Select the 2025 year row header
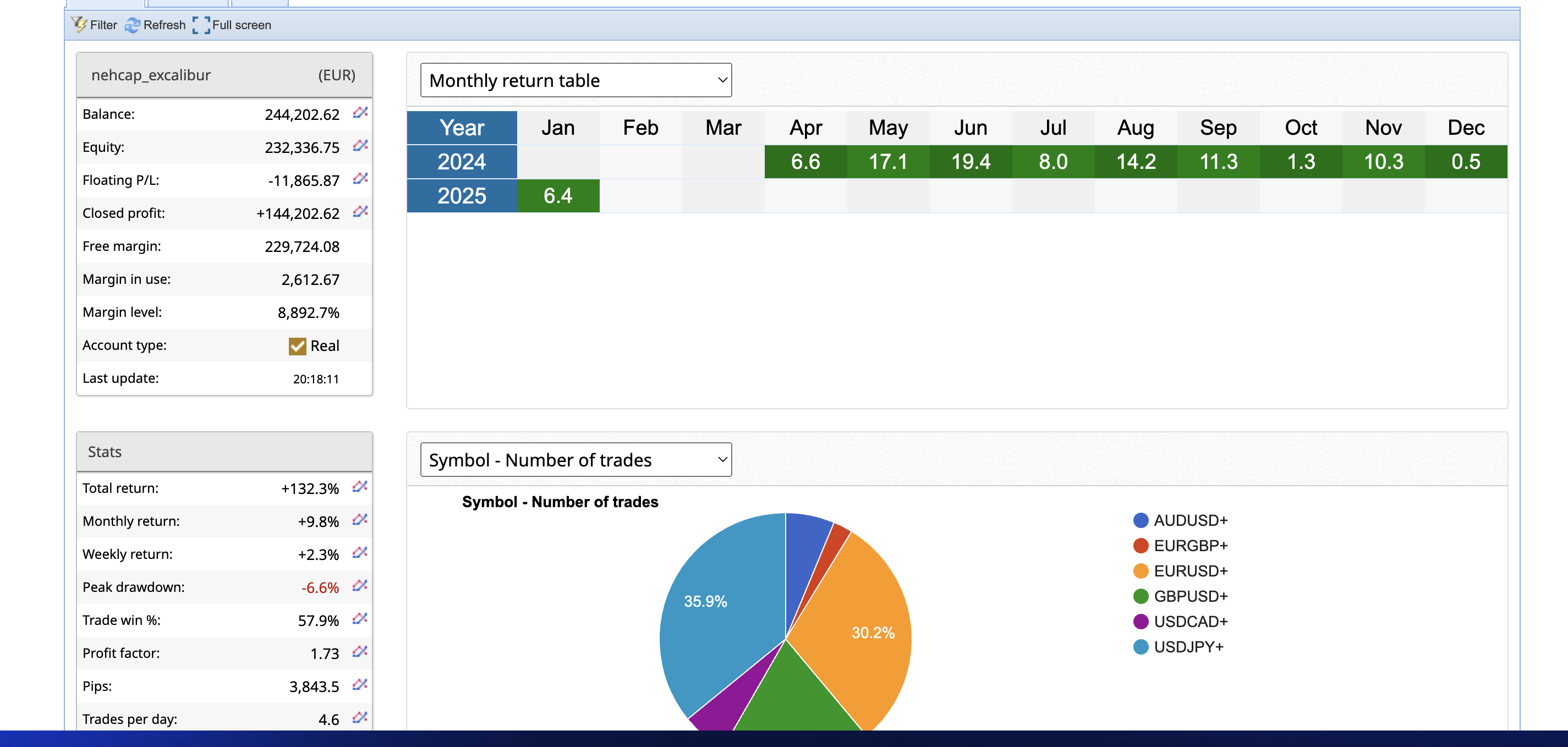1568x747 pixels. point(462,196)
